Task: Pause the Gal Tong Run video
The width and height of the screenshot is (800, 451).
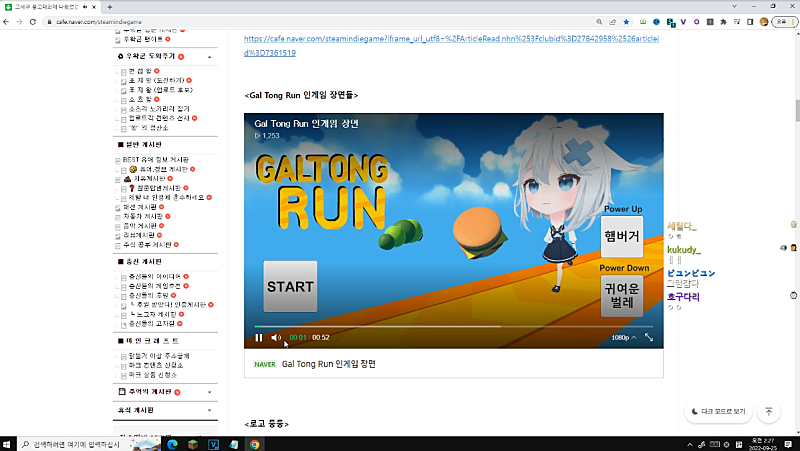Action: point(258,338)
